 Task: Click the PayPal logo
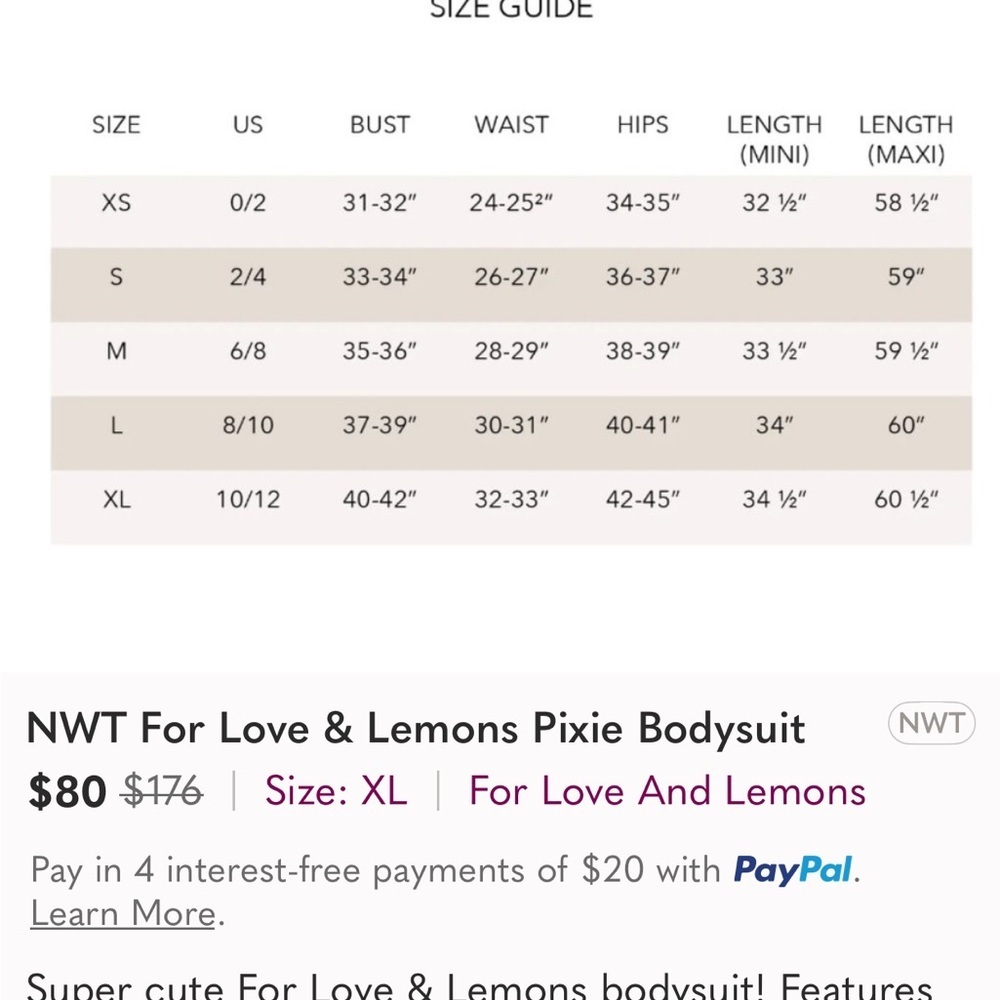pyautogui.click(x=793, y=870)
